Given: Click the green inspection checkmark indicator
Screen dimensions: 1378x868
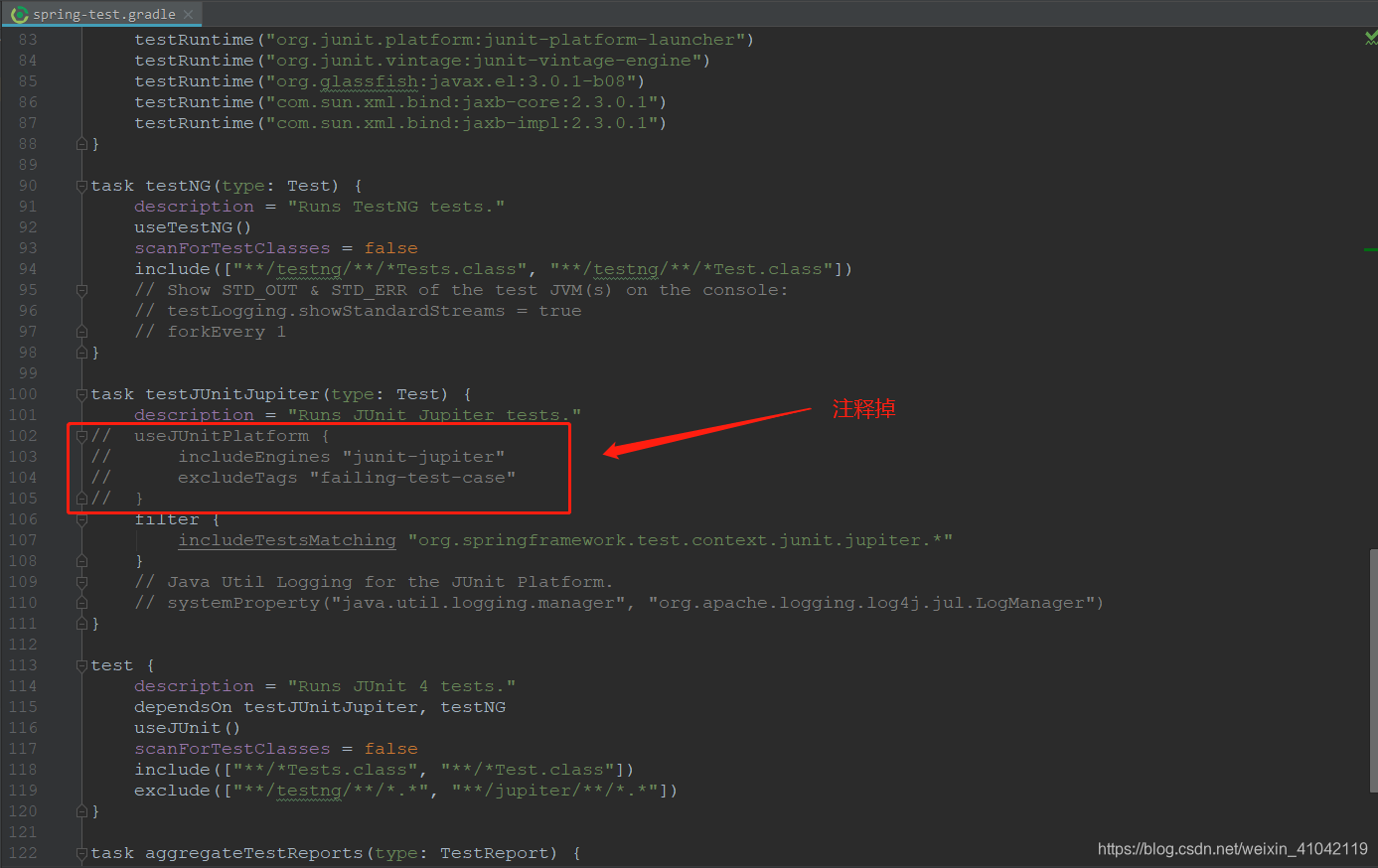Looking at the screenshot, I should 1371,38.
